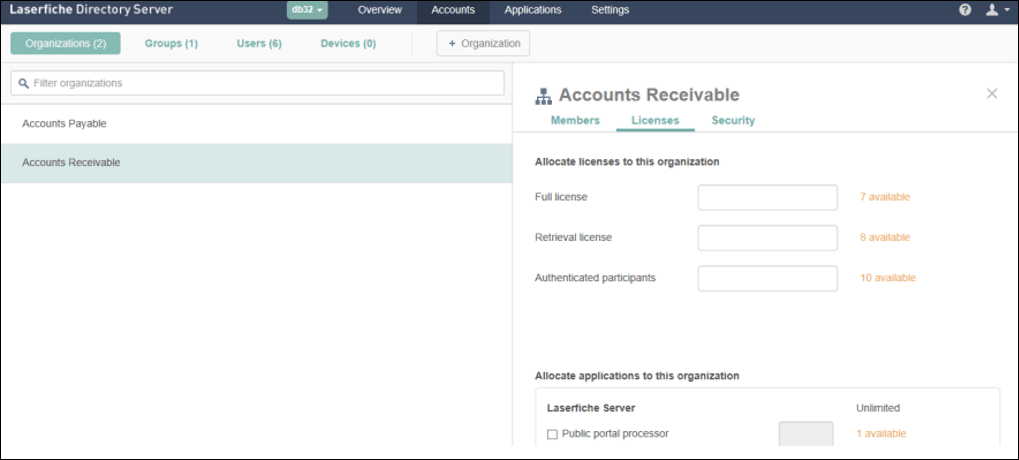Click the magnifier icon in filter box

point(24,83)
